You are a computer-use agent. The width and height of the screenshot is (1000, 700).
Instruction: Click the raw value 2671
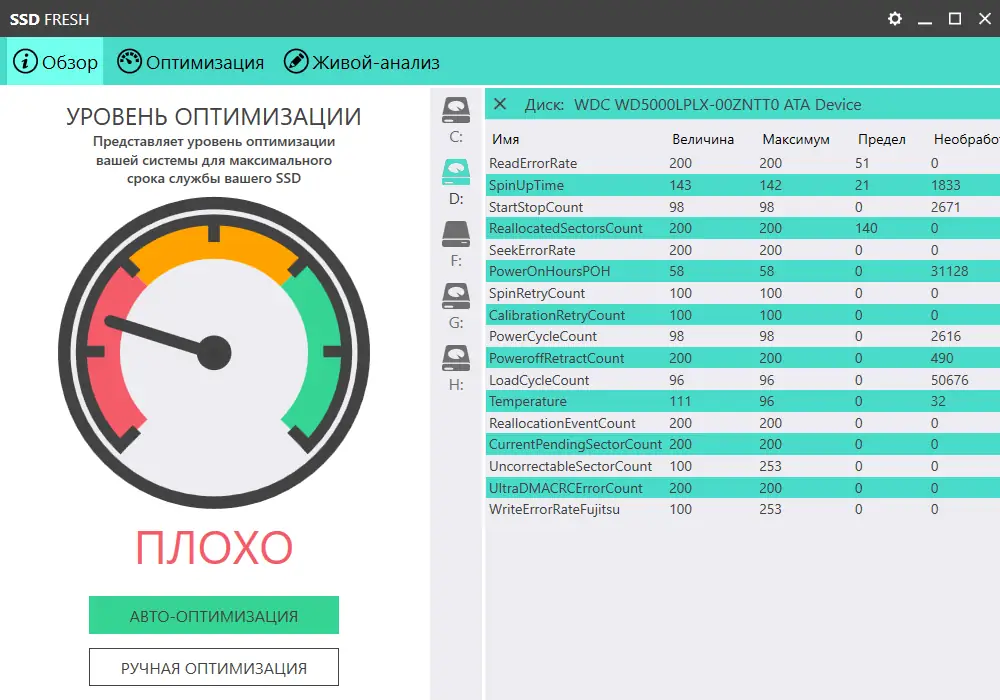point(945,207)
